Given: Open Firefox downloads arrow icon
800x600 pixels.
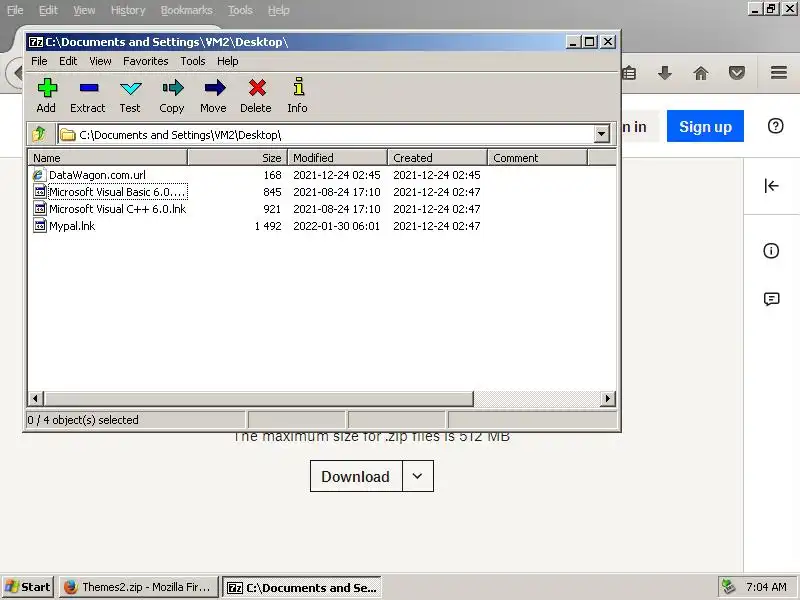Looking at the screenshot, I should click(664, 73).
